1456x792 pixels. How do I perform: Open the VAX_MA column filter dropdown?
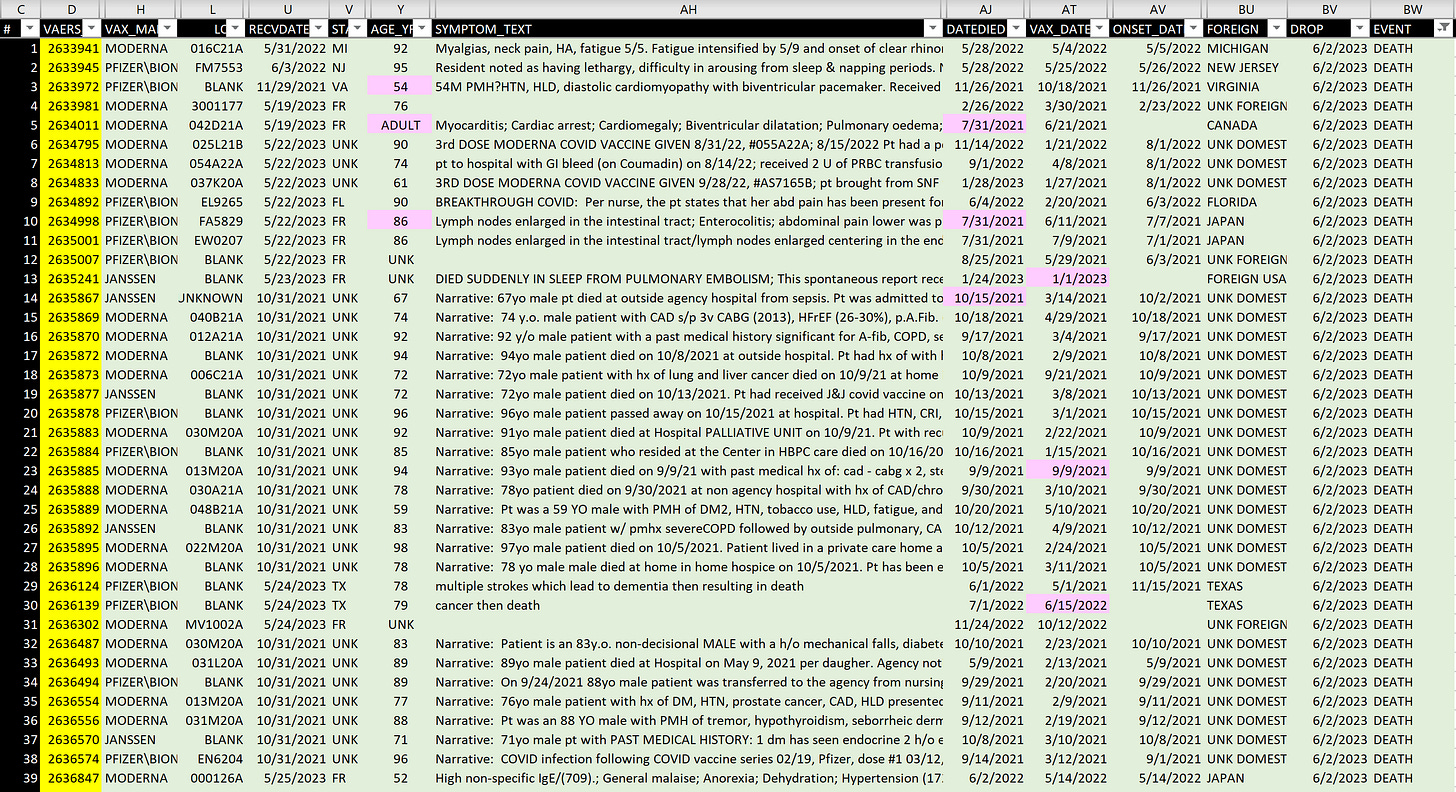[166, 29]
